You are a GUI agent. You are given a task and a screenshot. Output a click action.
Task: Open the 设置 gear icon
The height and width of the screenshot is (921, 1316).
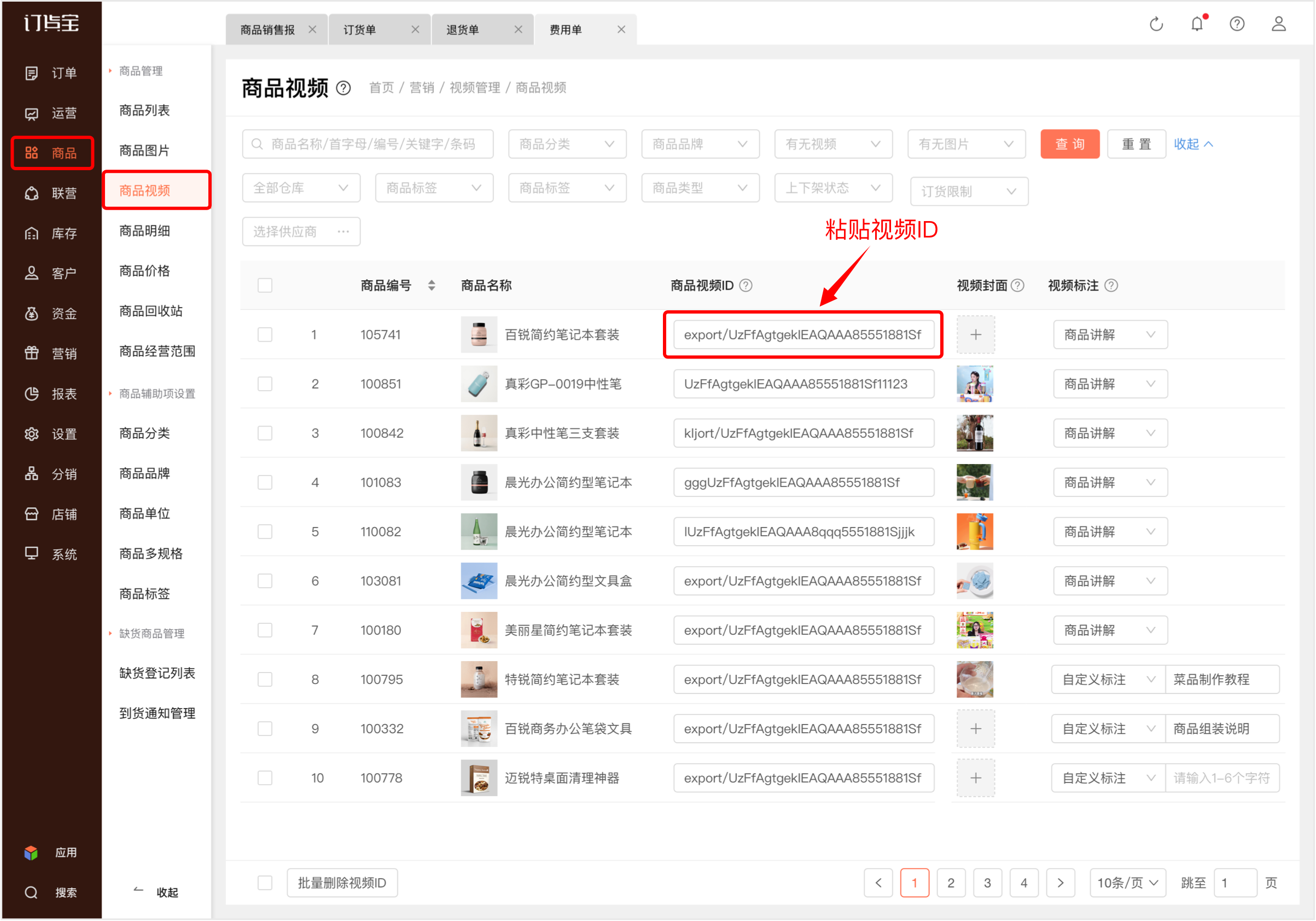pos(32,434)
